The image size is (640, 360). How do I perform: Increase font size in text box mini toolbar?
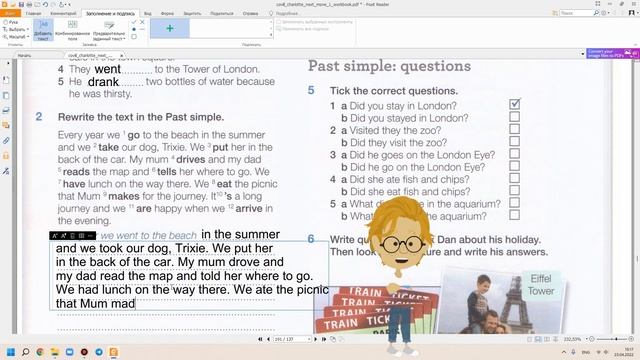point(64,236)
